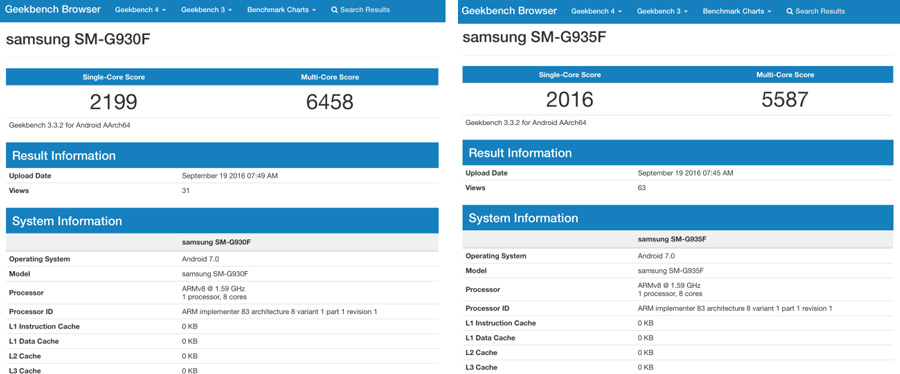Click L1 Instruction Cache label on SM-G930F page
The image size is (900, 374).
[44, 326]
